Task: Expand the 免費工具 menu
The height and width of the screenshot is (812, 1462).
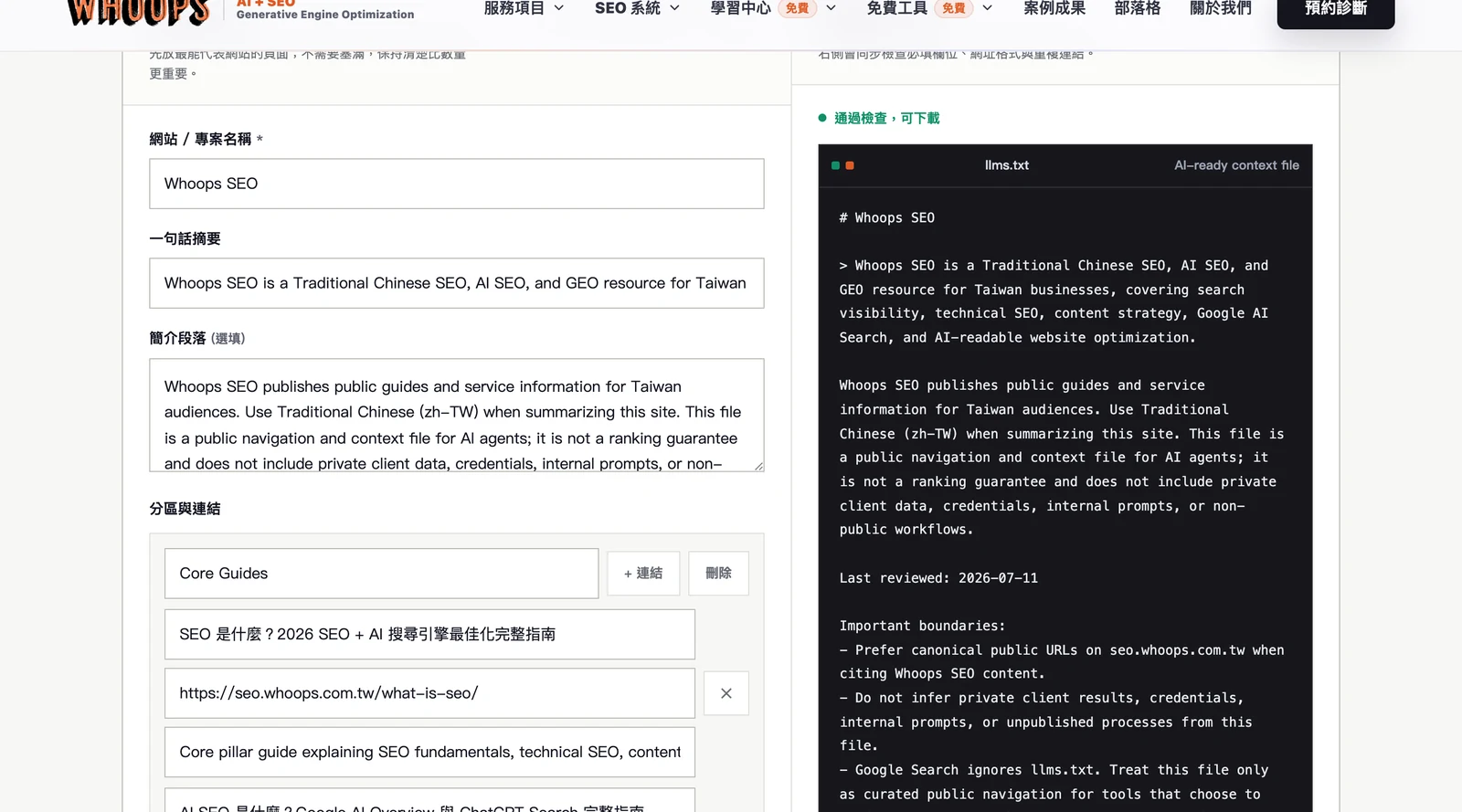Action: (929, 8)
